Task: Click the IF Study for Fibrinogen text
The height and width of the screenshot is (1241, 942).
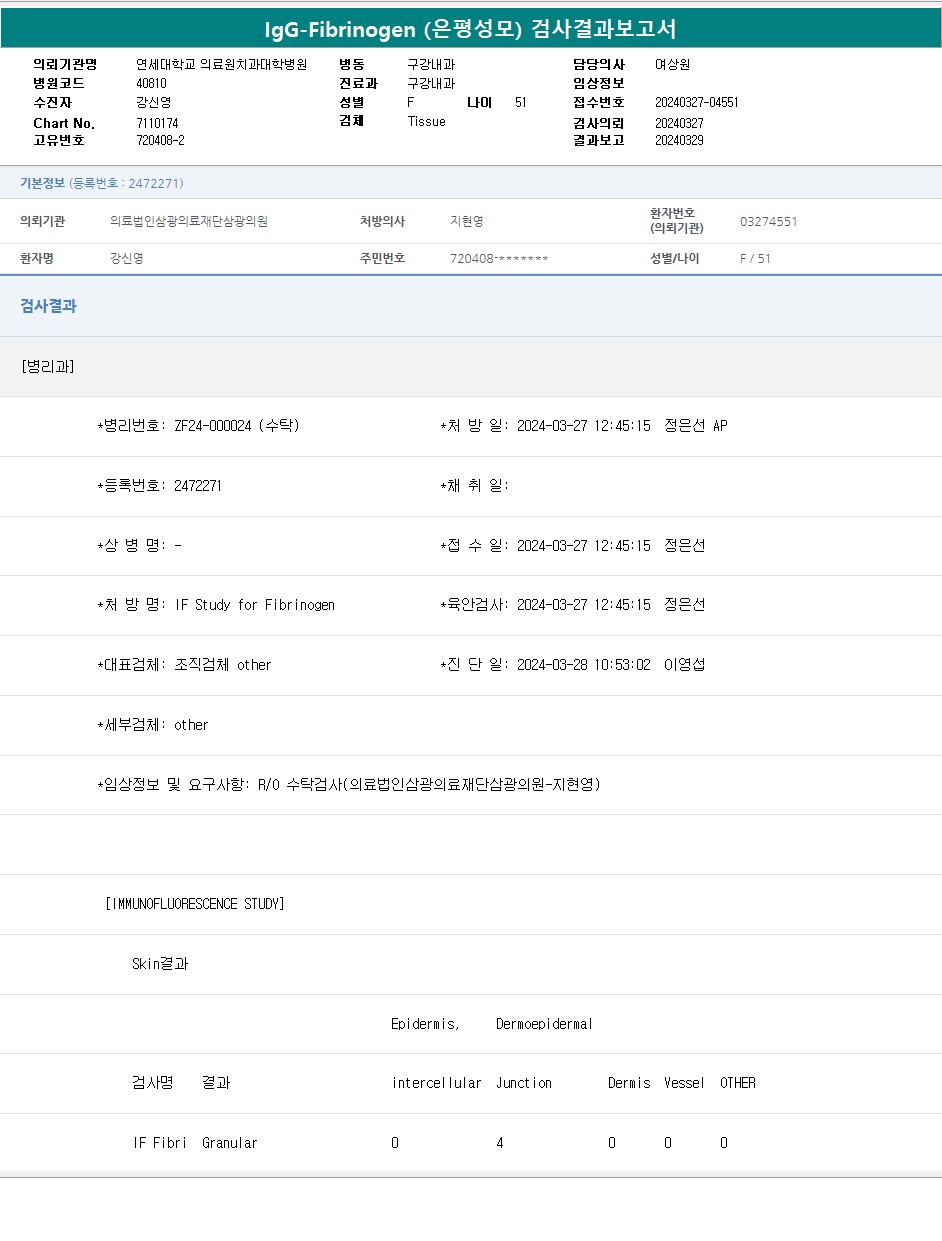Action: pyautogui.click(x=254, y=605)
